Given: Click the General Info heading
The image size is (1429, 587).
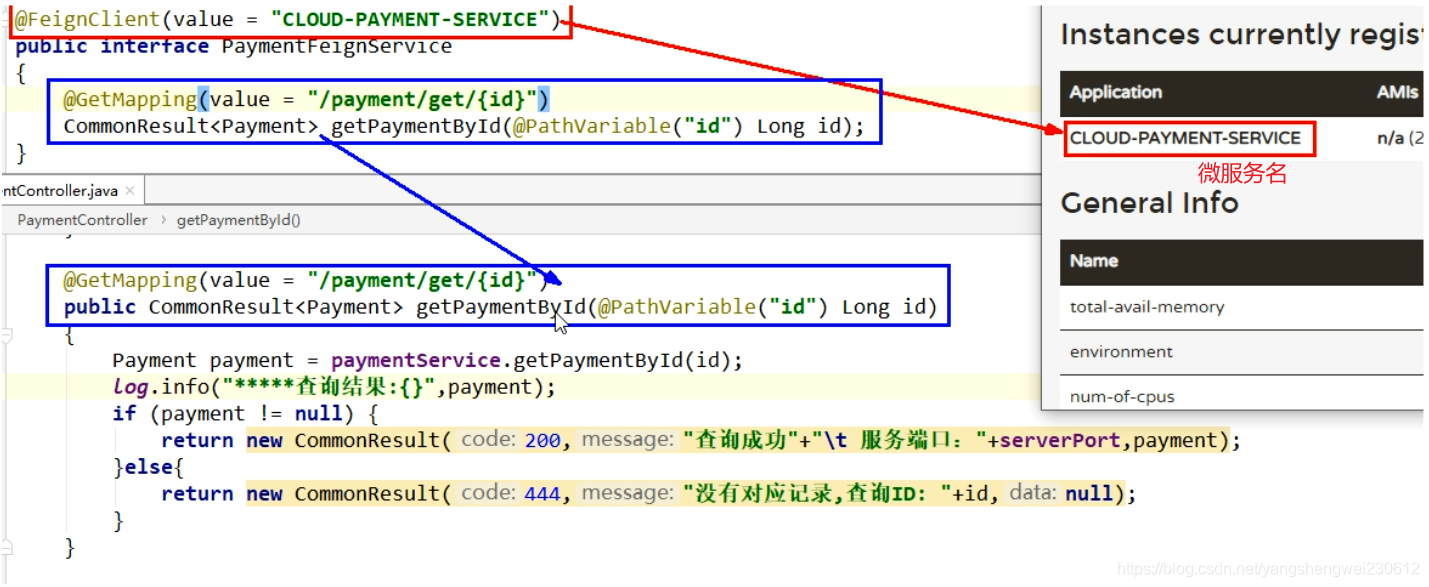Looking at the screenshot, I should [1149, 203].
